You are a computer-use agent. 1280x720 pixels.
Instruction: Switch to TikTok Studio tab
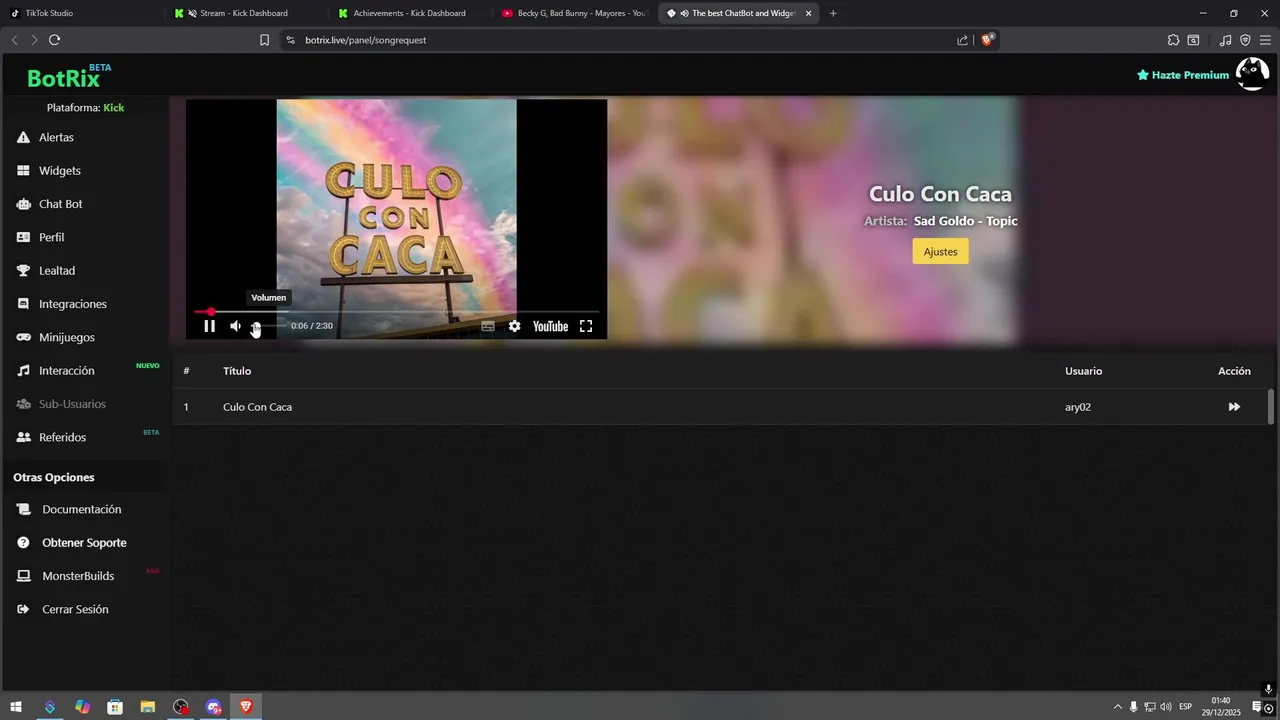(x=82, y=13)
